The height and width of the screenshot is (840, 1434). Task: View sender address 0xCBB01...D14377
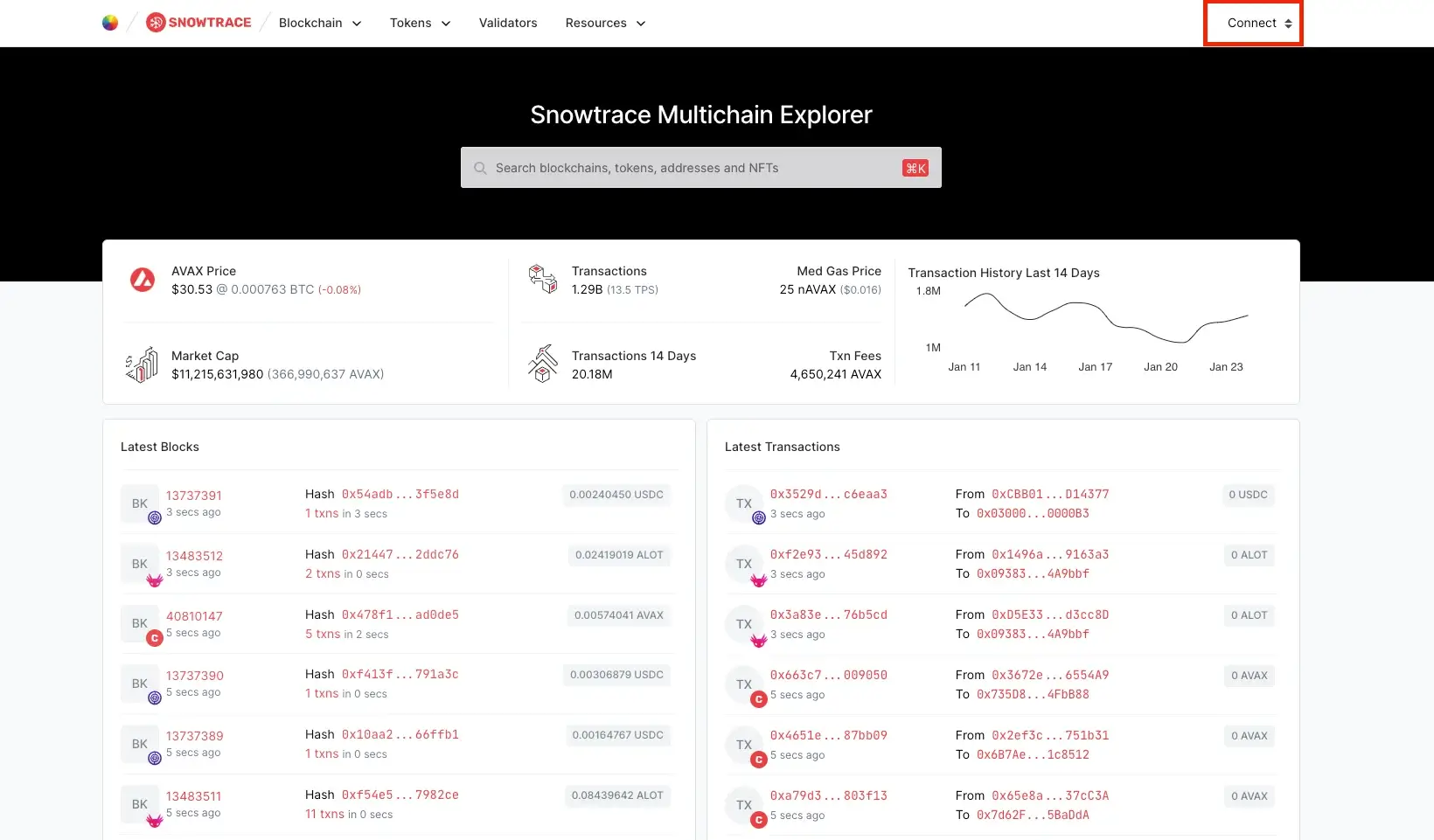coord(1050,494)
